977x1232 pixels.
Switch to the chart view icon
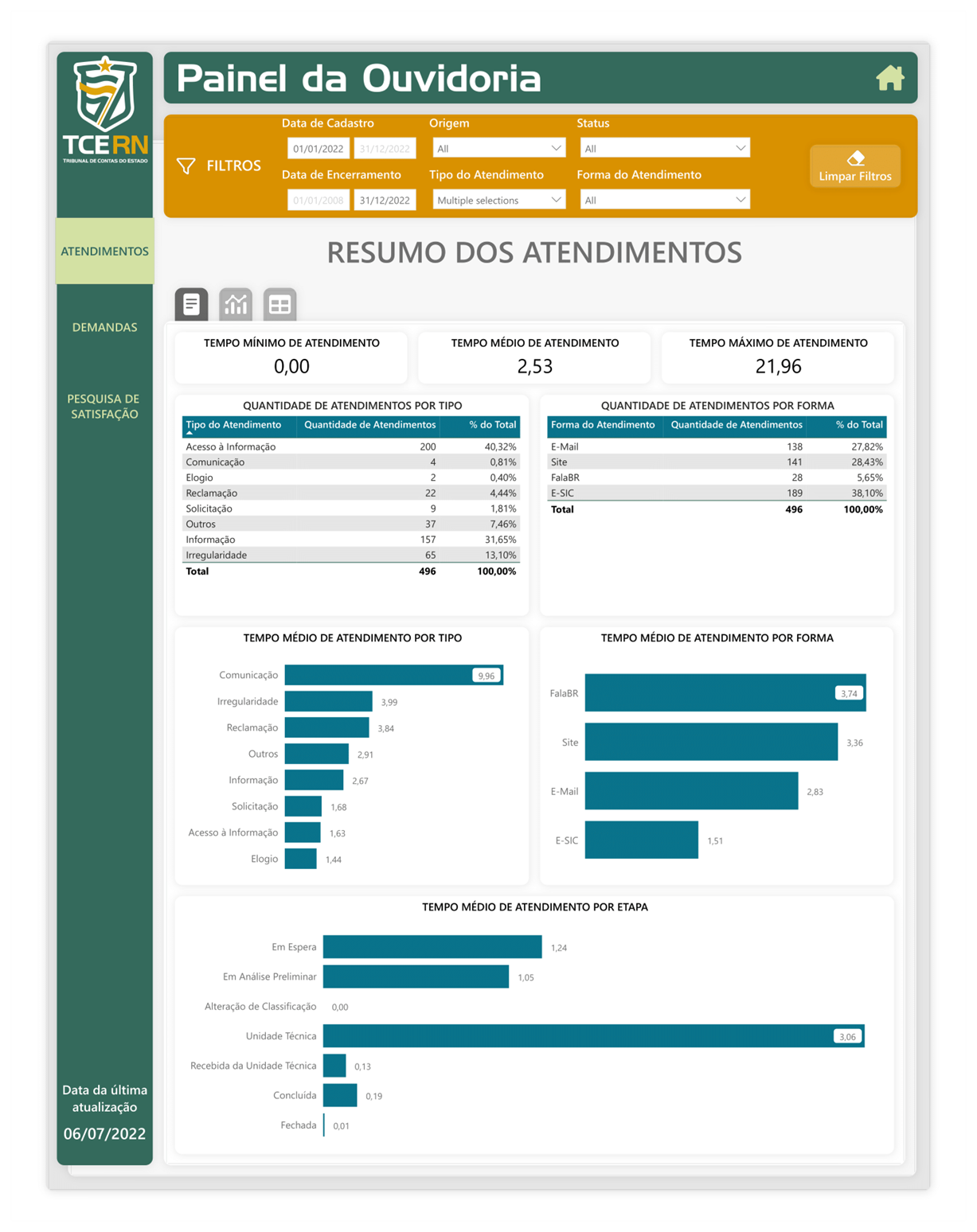tap(236, 304)
